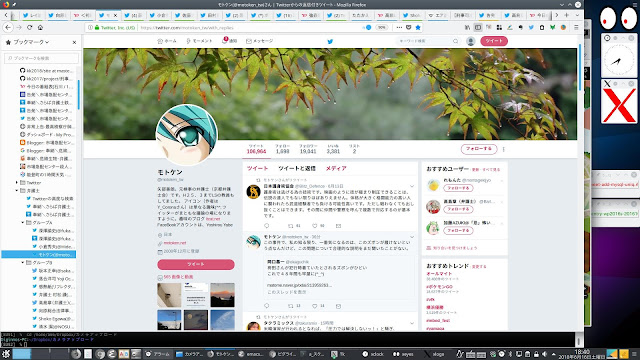
Task: Collapse the 弁護士 bookmark folder
Action: tap(17, 191)
